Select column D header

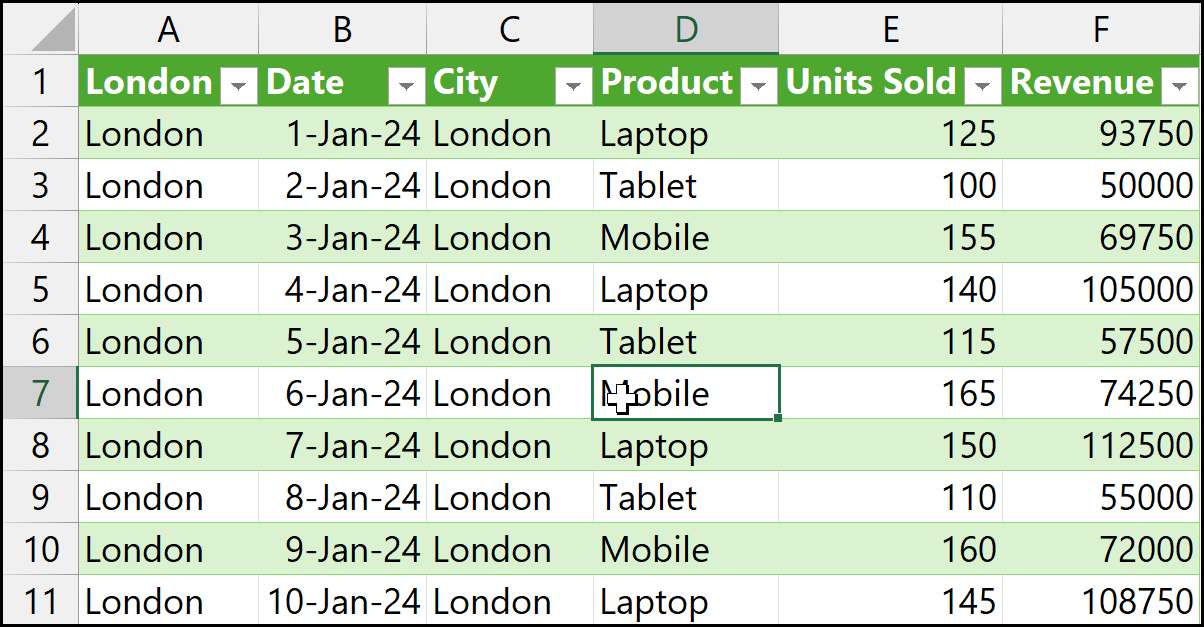[x=685, y=30]
